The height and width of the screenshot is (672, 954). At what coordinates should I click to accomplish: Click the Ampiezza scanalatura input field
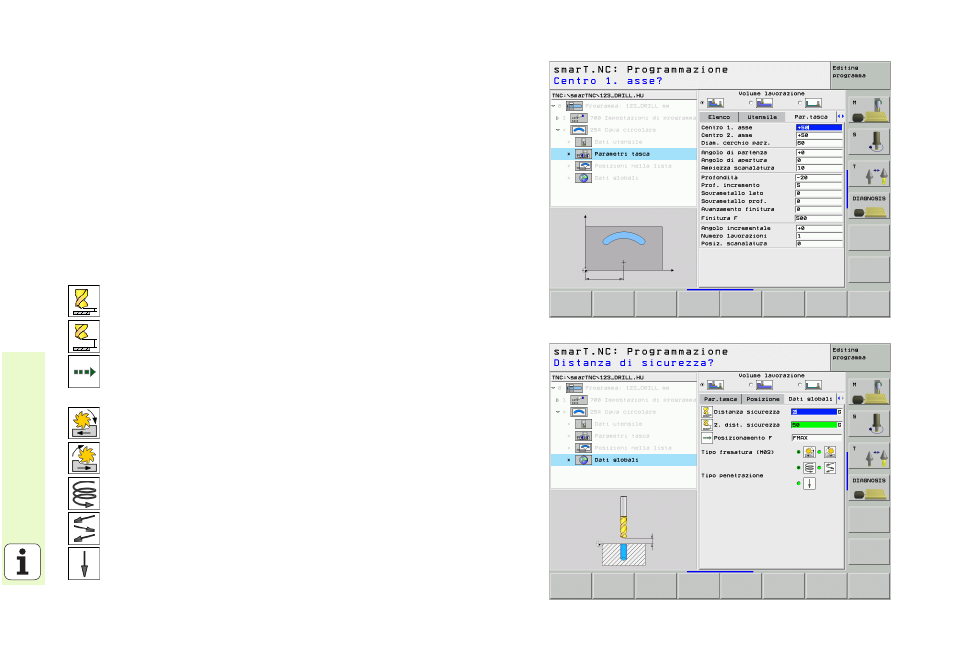pos(819,168)
